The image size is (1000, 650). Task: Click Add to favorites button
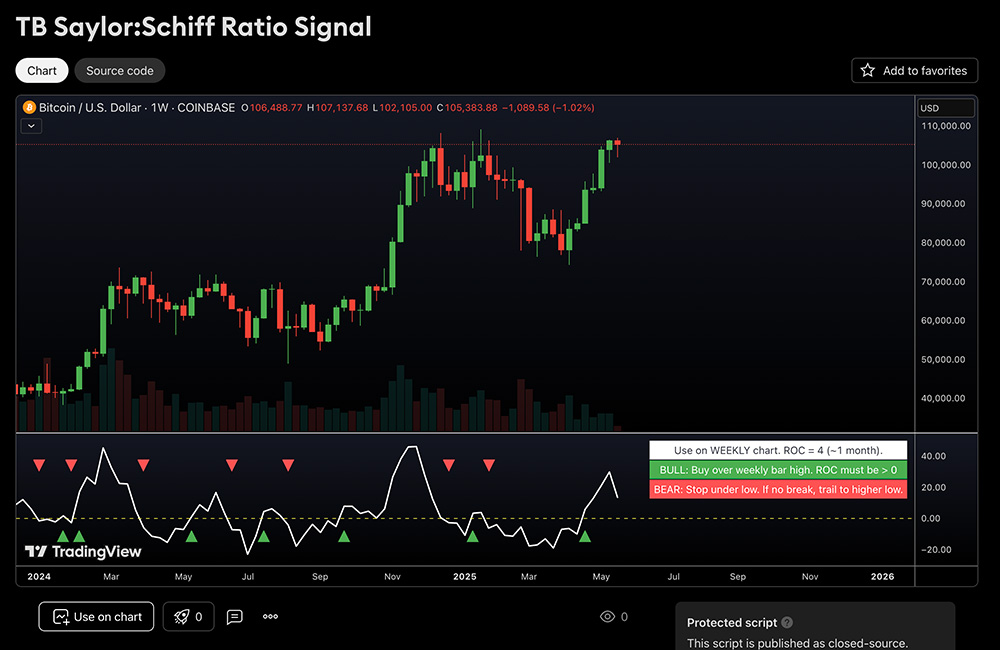click(914, 71)
